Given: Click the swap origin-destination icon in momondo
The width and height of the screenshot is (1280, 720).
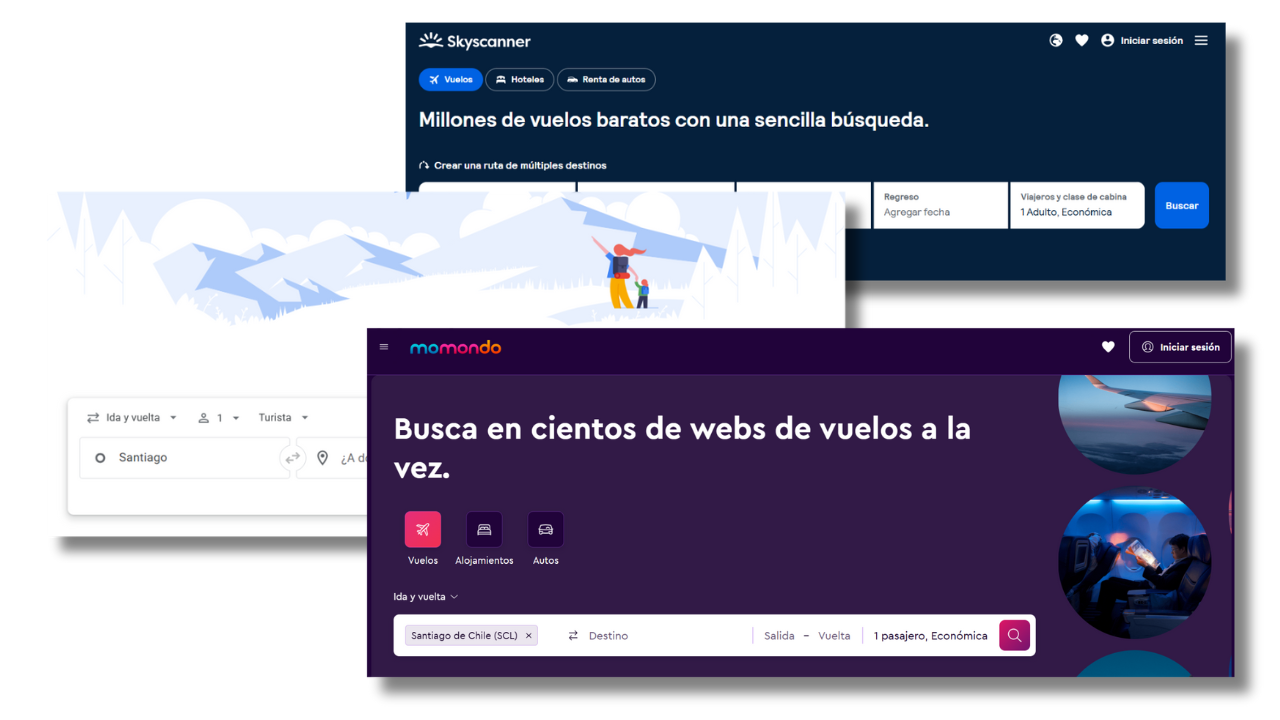Looking at the screenshot, I should (573, 636).
